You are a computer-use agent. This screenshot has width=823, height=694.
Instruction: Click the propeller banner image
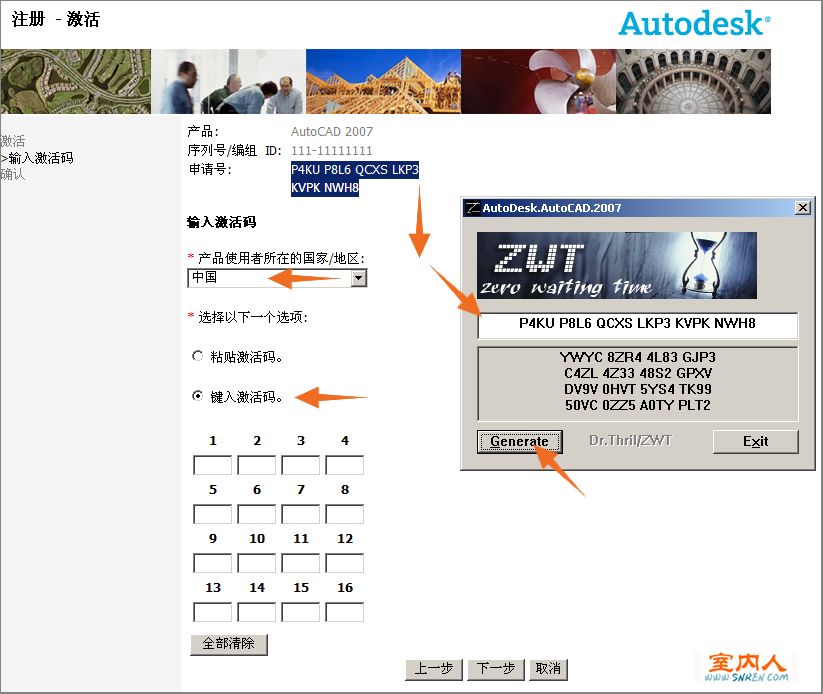[x=538, y=81]
